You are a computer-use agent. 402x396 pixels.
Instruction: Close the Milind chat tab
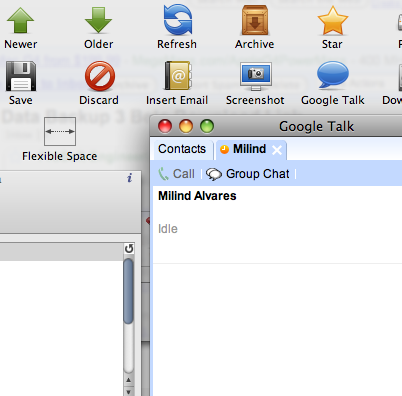click(x=277, y=150)
